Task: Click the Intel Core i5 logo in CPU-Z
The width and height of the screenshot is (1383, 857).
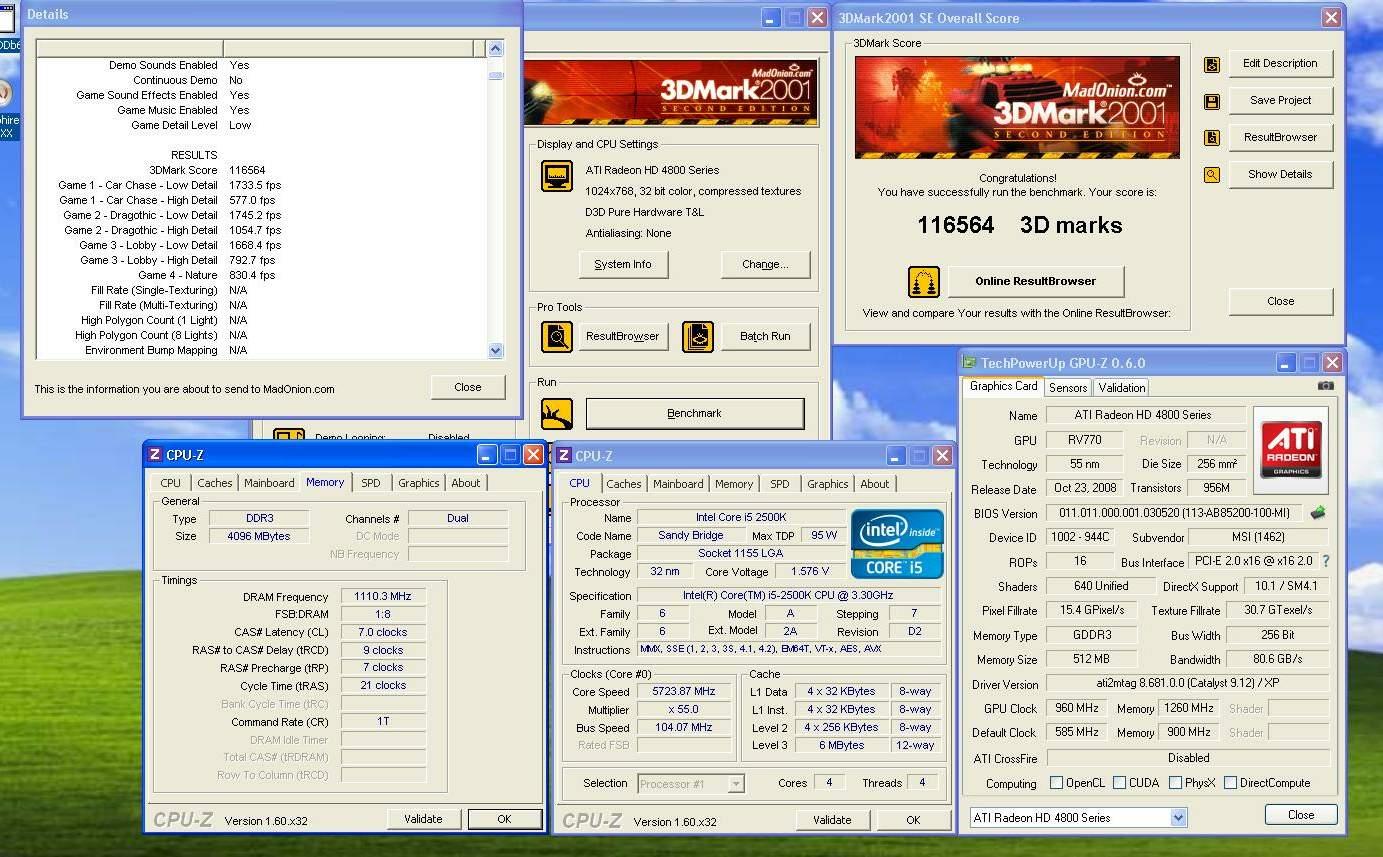Action: (897, 543)
